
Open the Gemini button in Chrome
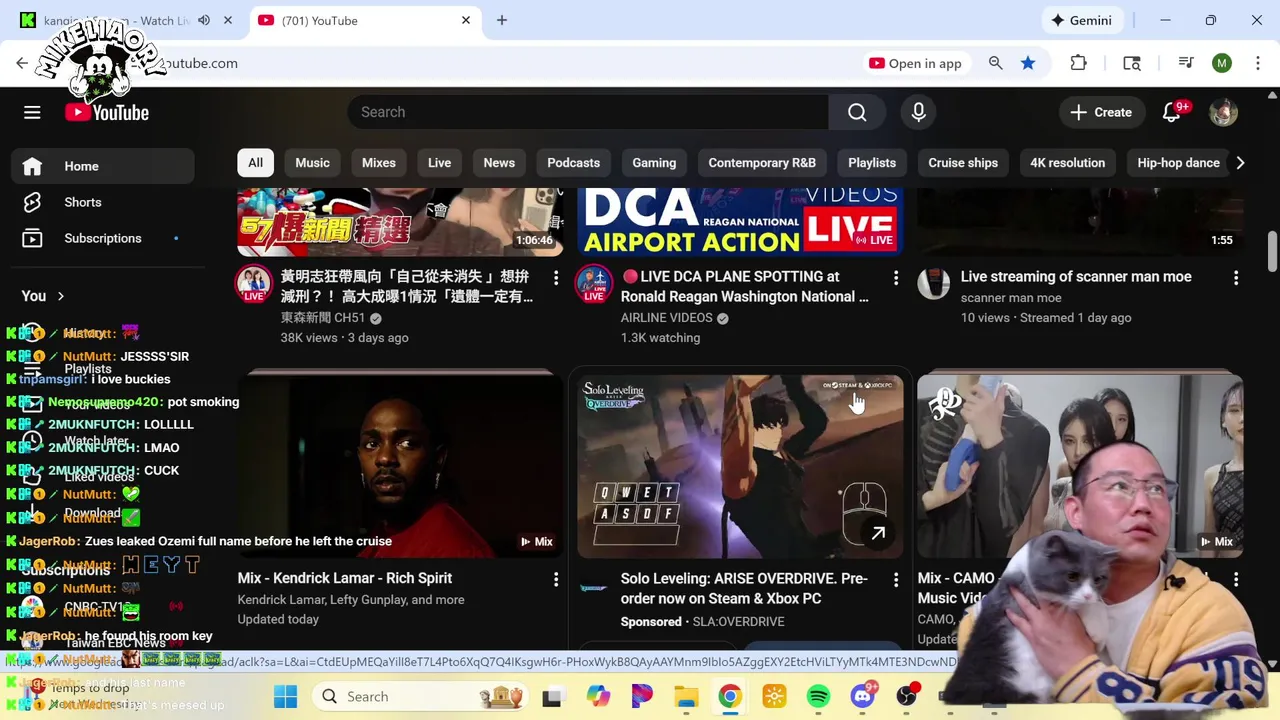[x=1080, y=20]
